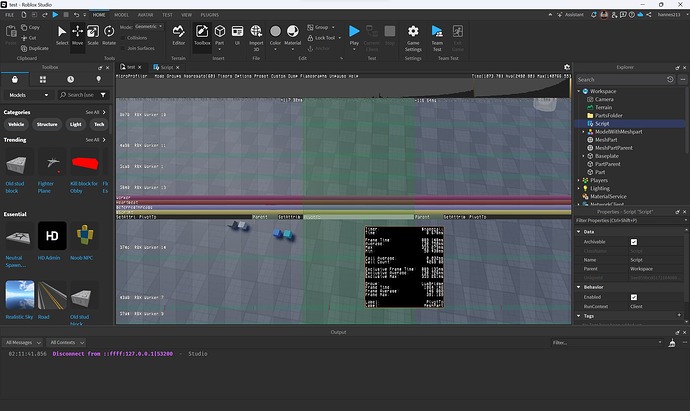The height and width of the screenshot is (411, 690).
Task: Open the Models category dropdown
Action: pyautogui.click(x=28, y=95)
